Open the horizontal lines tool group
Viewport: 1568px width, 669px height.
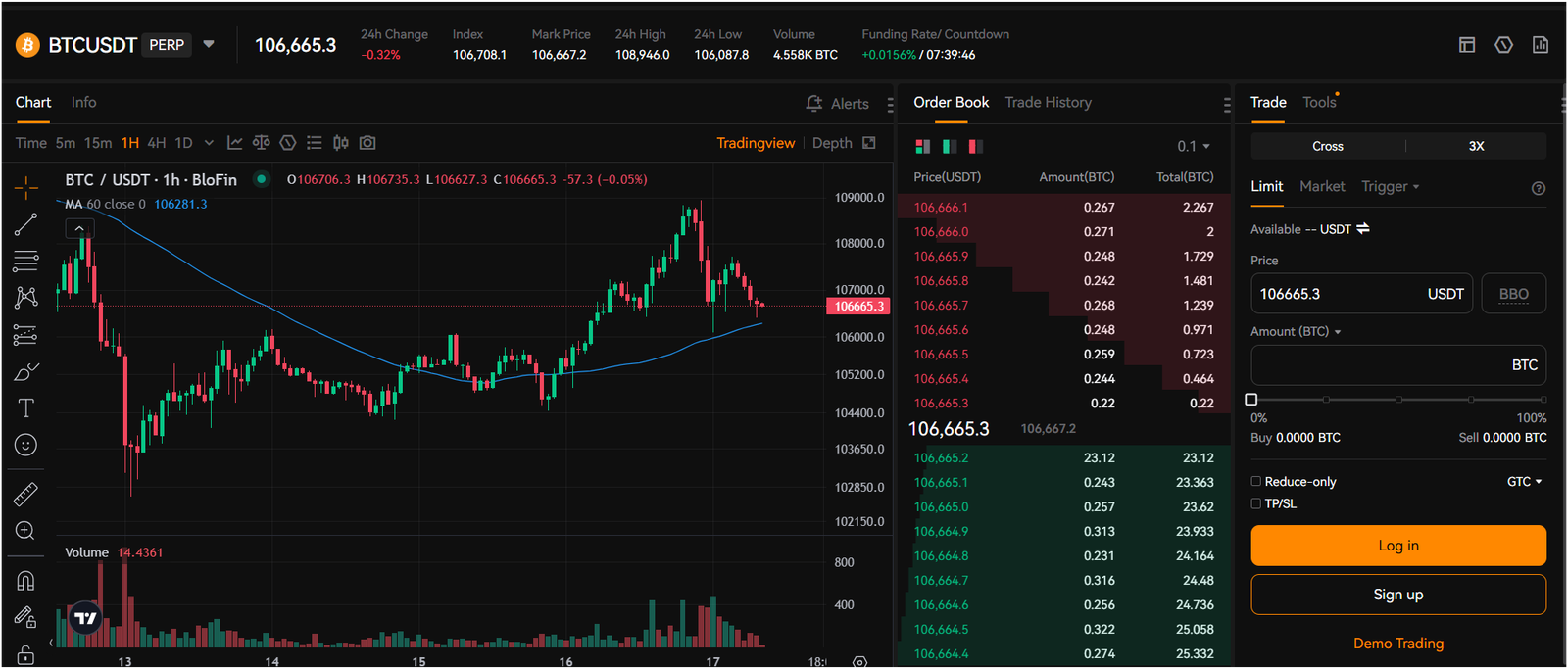click(26, 262)
